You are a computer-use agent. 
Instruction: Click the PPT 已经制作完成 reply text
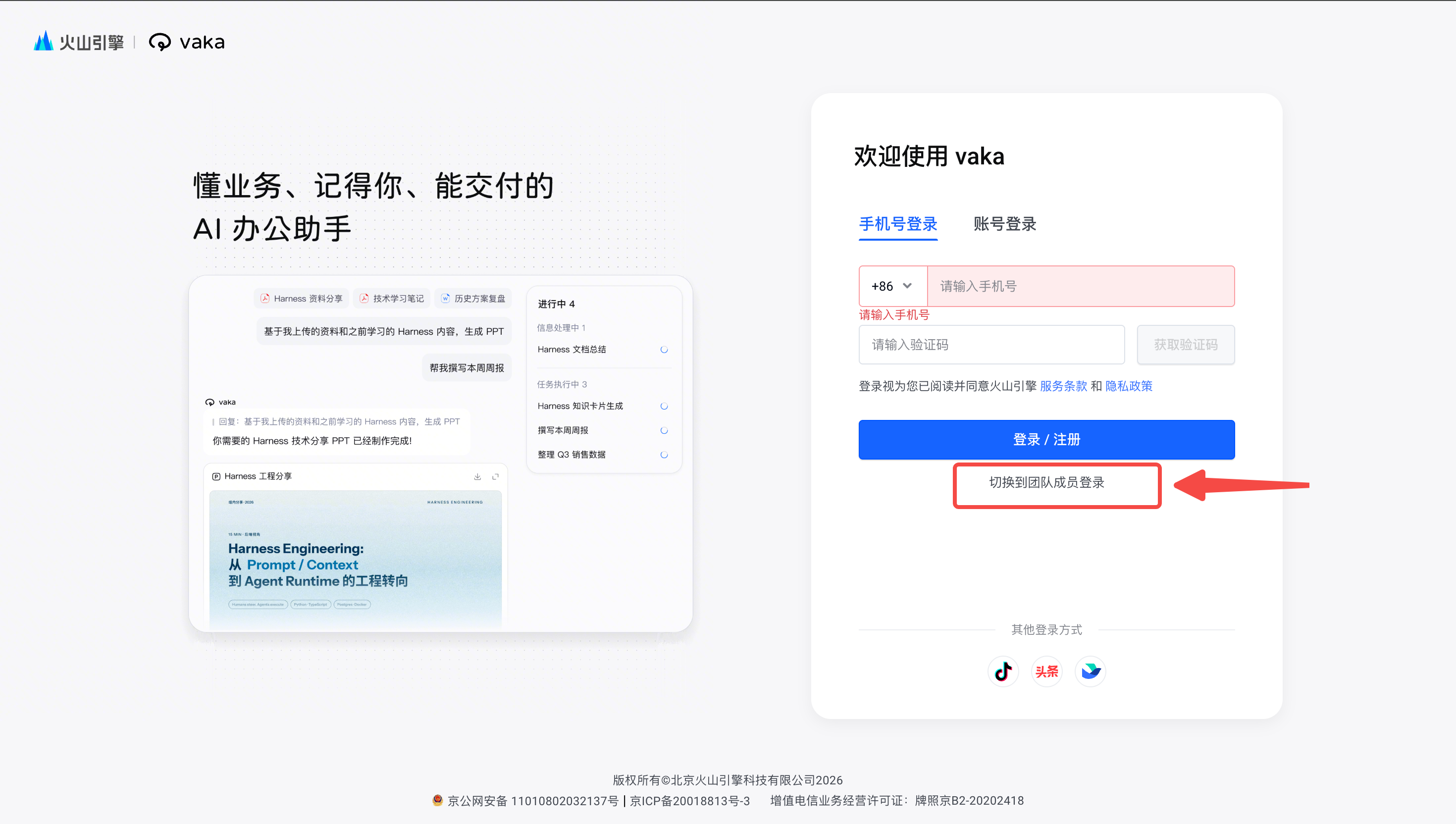point(312,441)
